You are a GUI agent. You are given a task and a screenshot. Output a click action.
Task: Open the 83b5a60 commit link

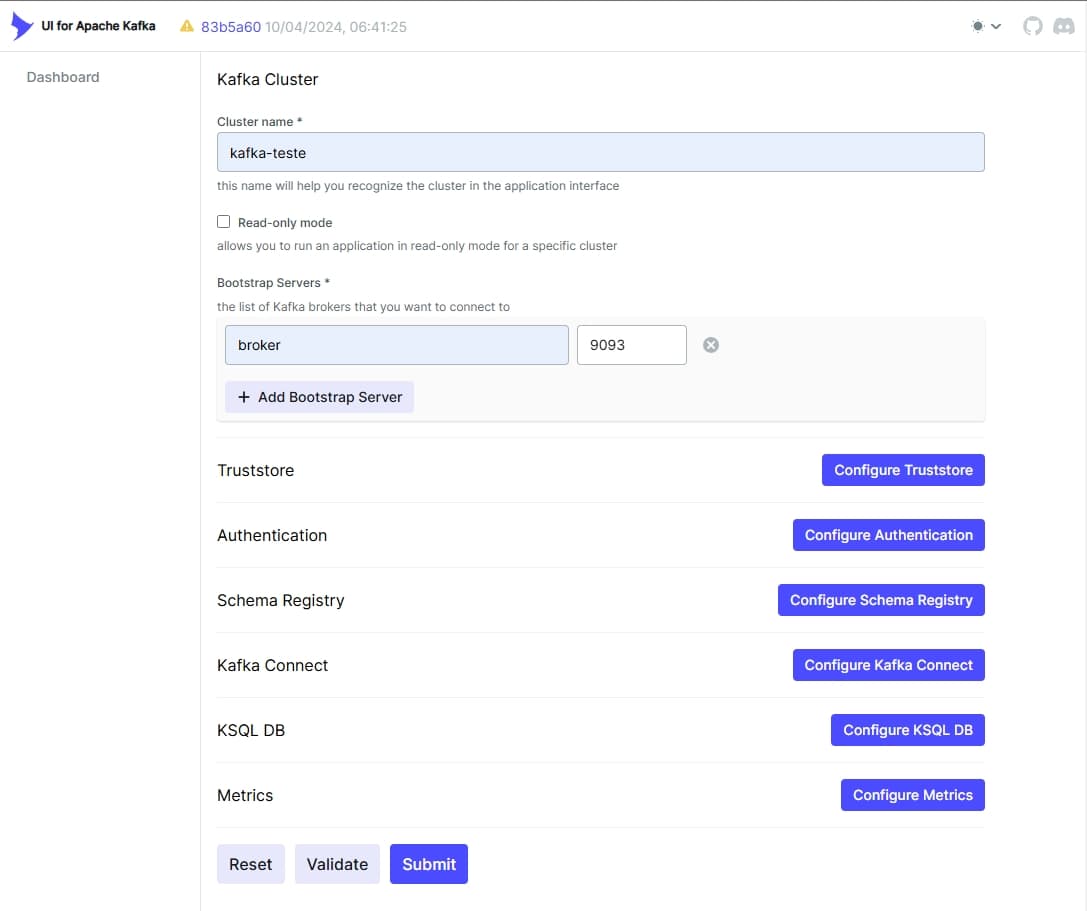[x=231, y=27]
